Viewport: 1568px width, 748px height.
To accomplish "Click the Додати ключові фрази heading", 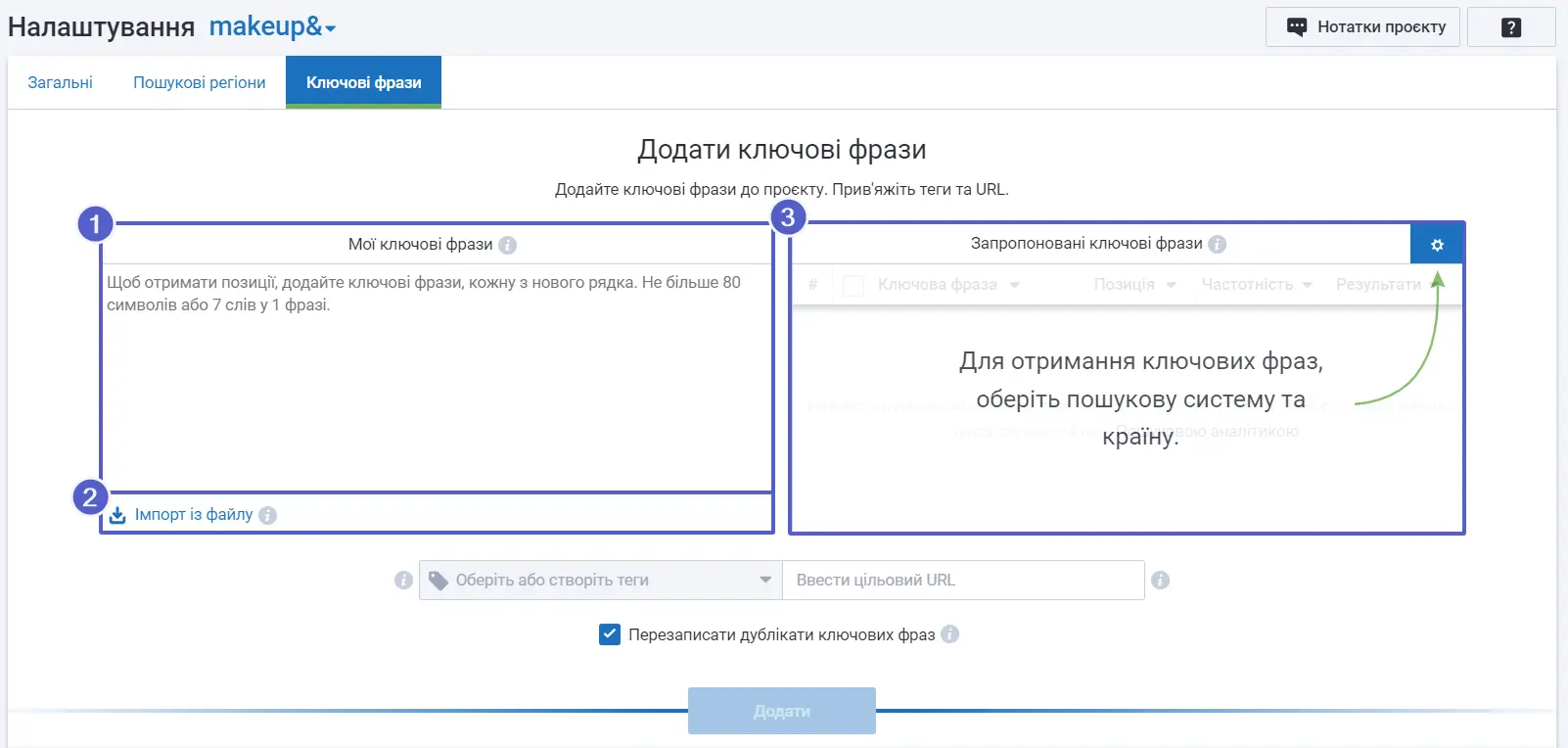I will pos(782,150).
